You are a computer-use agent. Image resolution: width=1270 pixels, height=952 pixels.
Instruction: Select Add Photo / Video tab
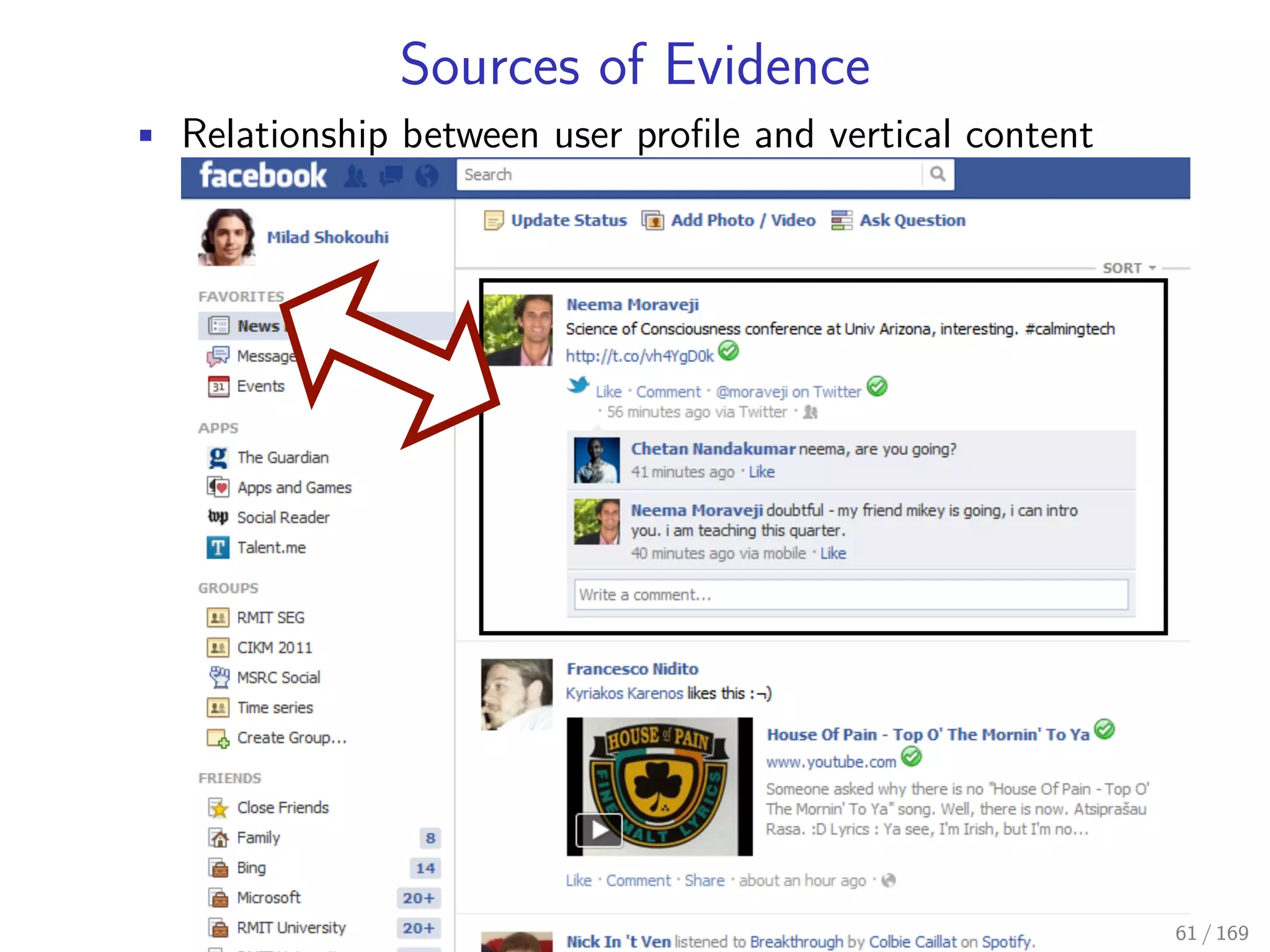coord(729,221)
